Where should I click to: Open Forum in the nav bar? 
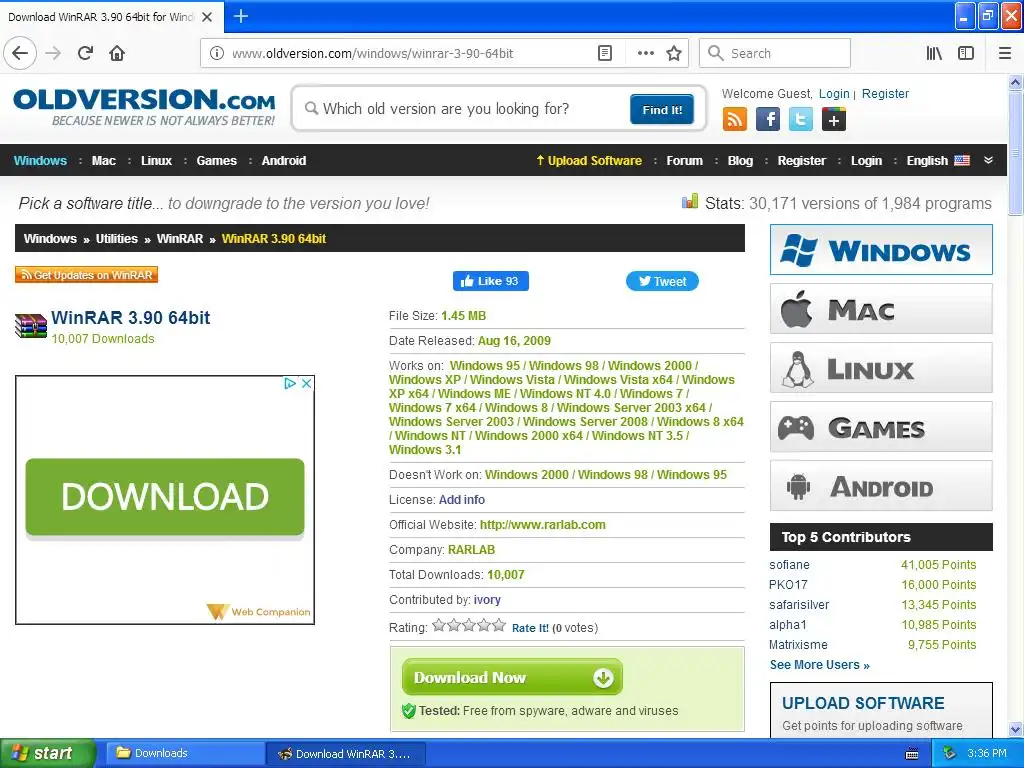684,161
